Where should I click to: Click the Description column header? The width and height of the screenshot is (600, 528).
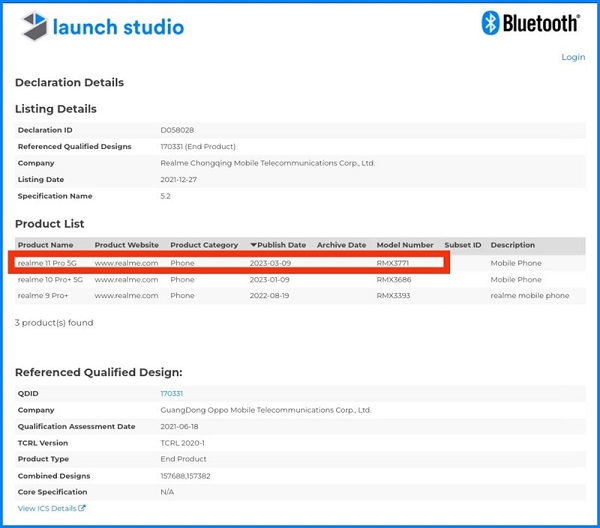[x=512, y=245]
